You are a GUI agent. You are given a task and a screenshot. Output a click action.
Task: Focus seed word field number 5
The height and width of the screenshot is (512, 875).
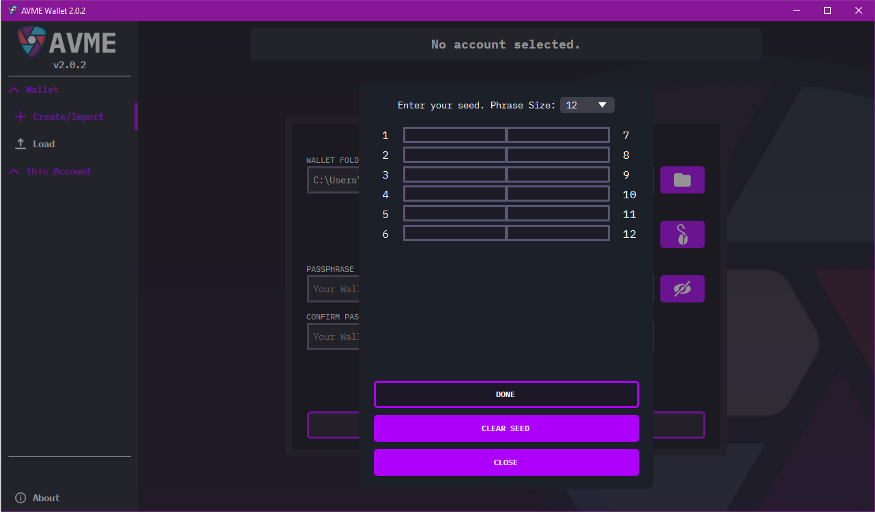(x=454, y=214)
